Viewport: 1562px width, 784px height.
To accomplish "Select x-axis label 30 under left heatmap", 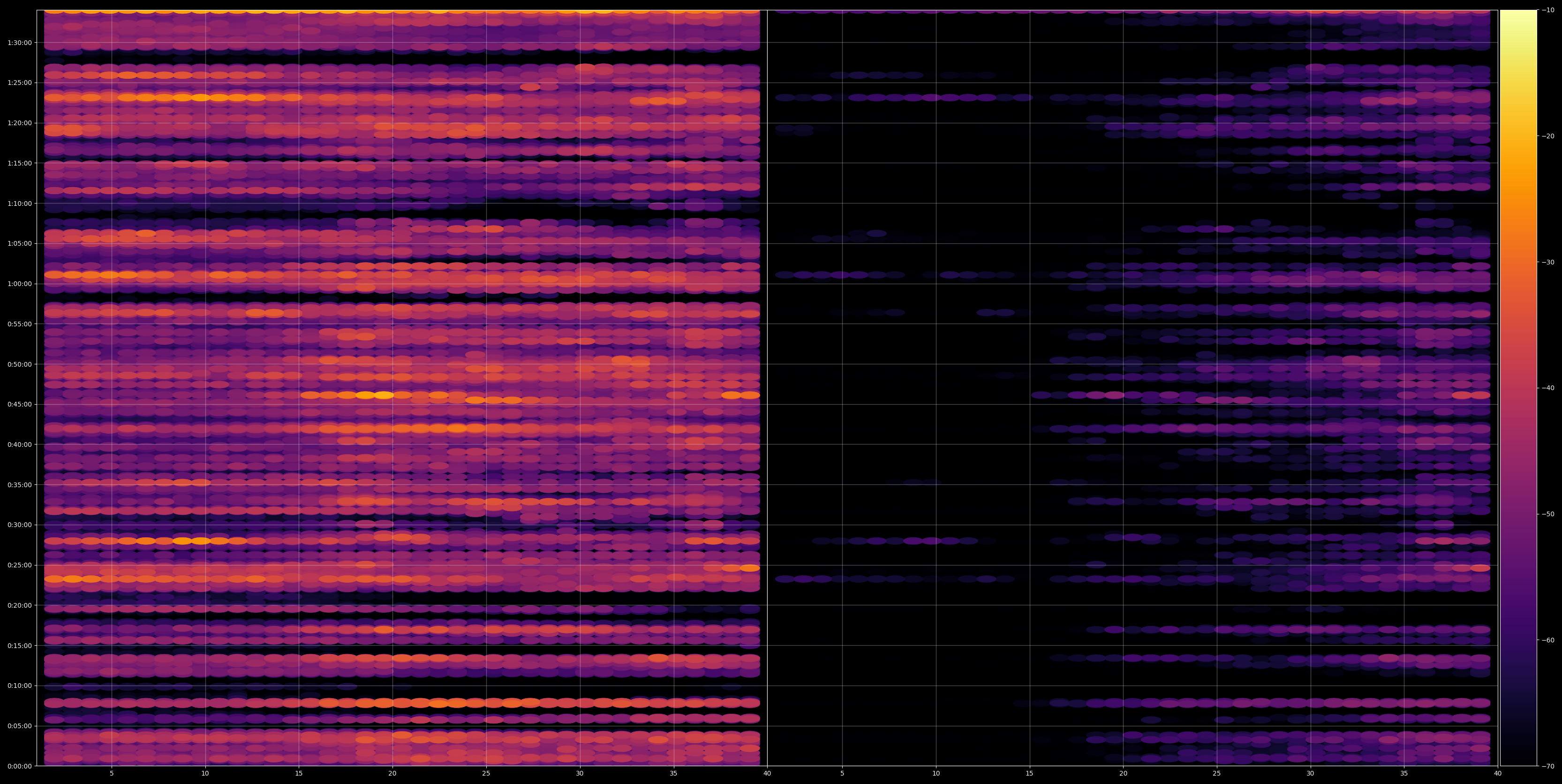I will [x=580, y=774].
